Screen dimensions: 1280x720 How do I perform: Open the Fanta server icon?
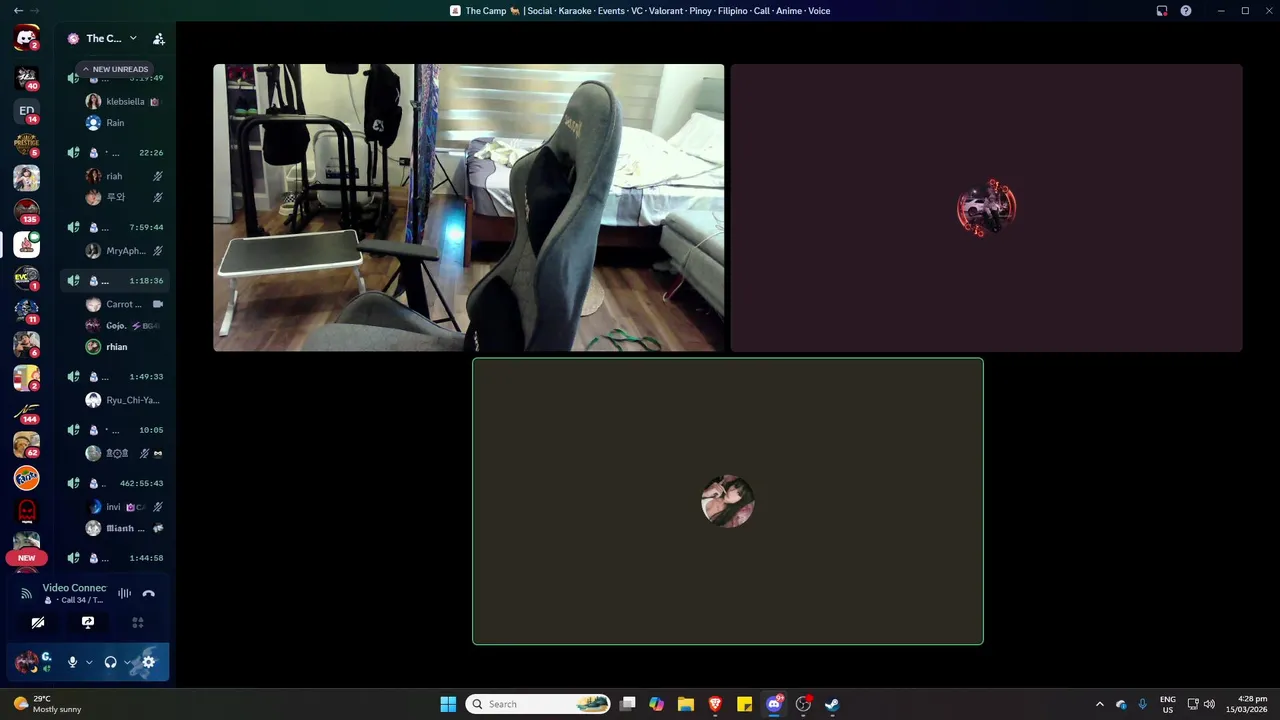[x=27, y=478]
